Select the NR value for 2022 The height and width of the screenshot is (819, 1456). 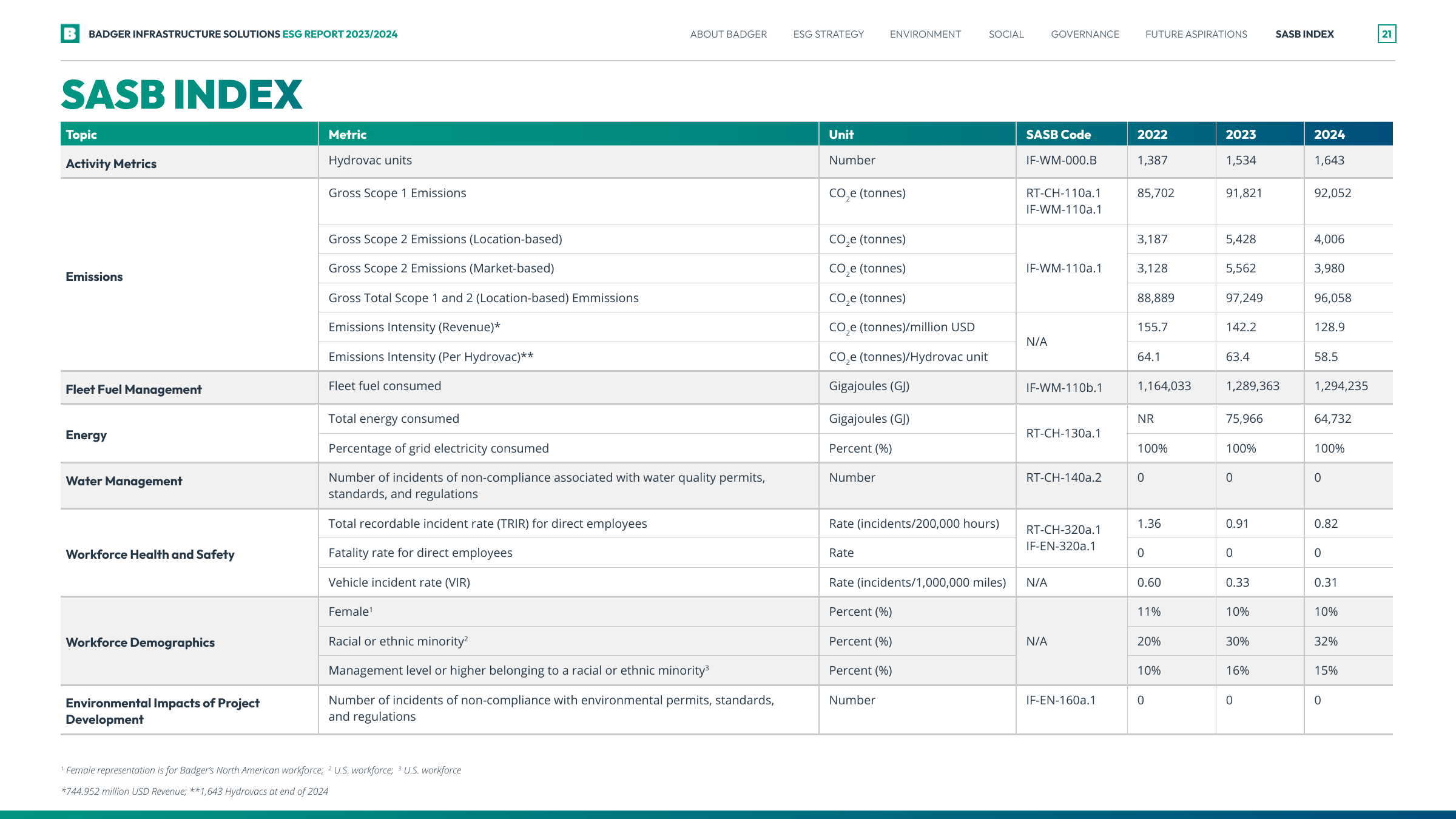tap(1145, 419)
